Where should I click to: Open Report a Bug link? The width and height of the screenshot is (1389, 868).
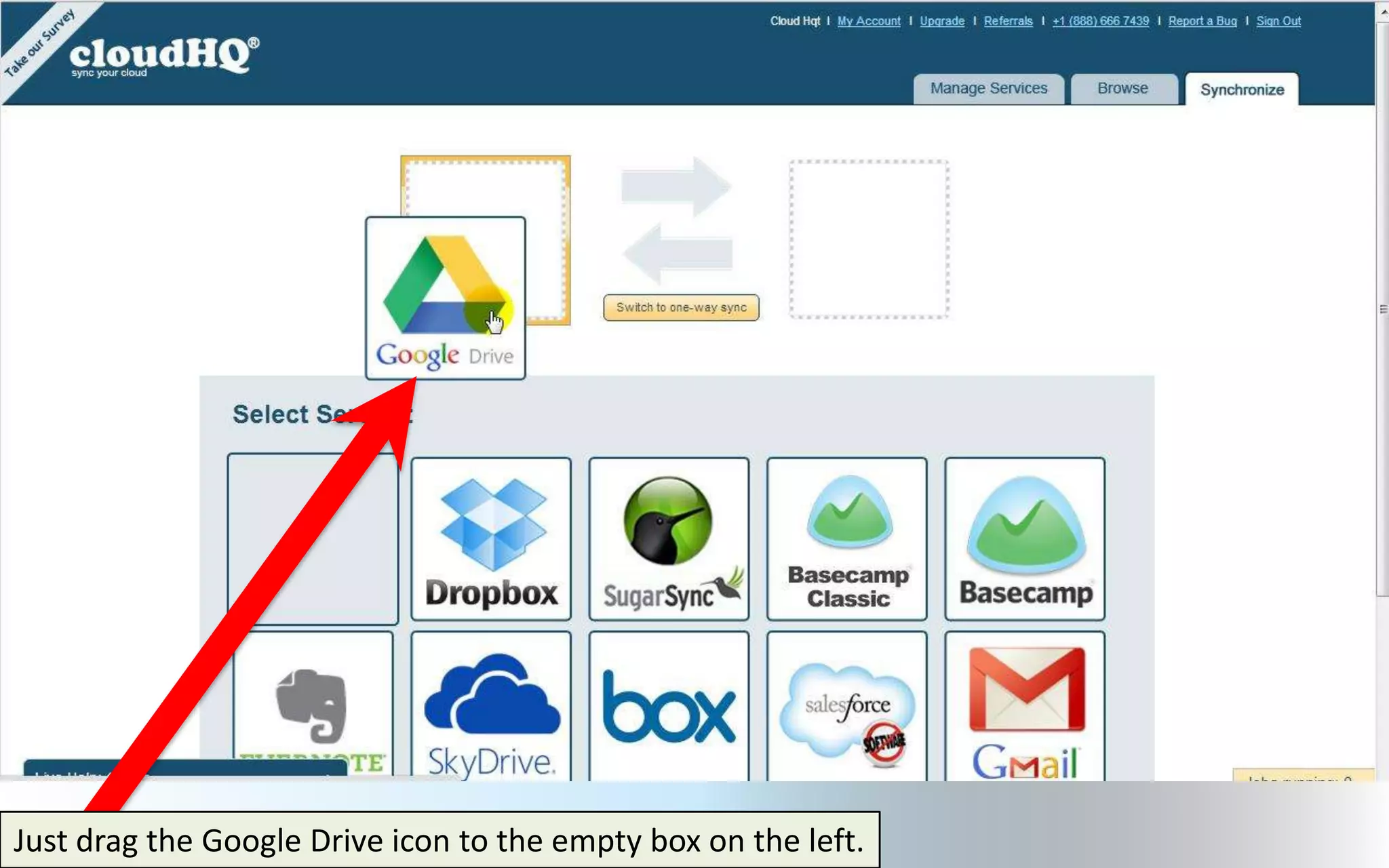pos(1202,21)
